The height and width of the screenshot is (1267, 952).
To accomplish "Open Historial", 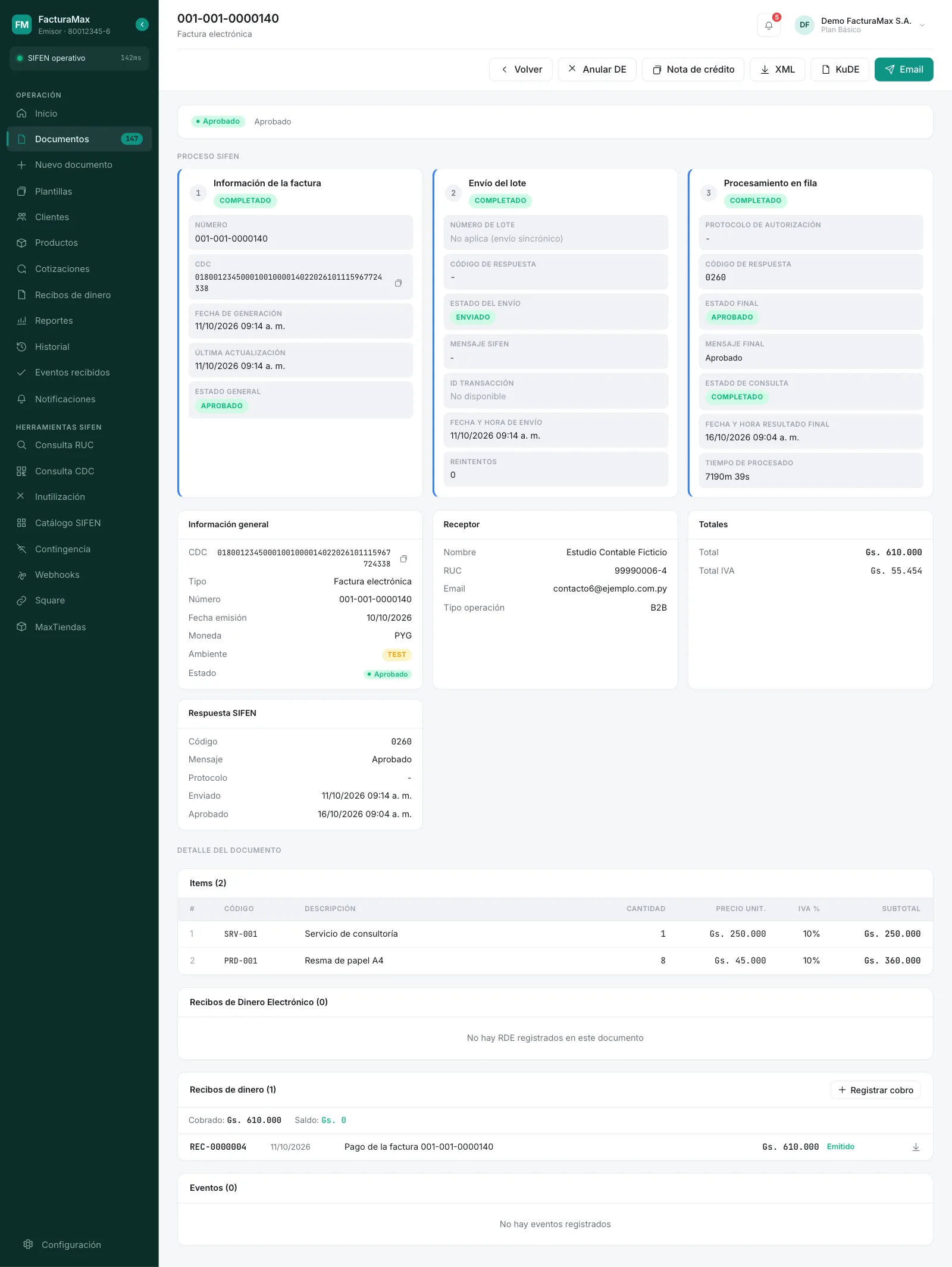I will [79, 347].
